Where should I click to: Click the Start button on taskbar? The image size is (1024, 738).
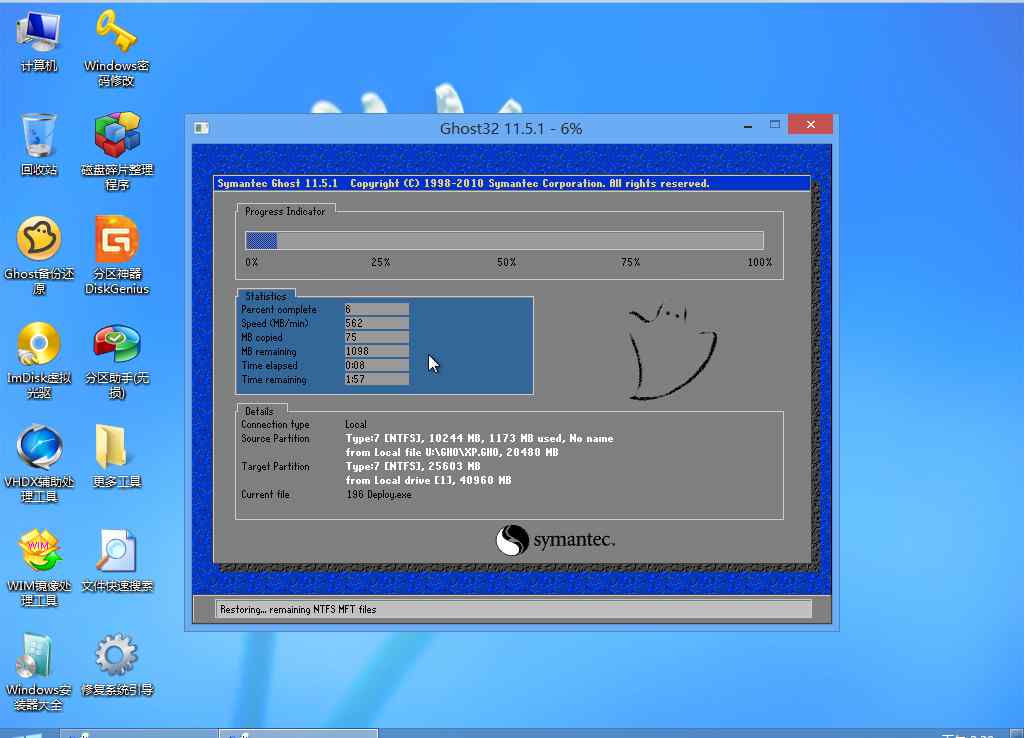coord(26,733)
